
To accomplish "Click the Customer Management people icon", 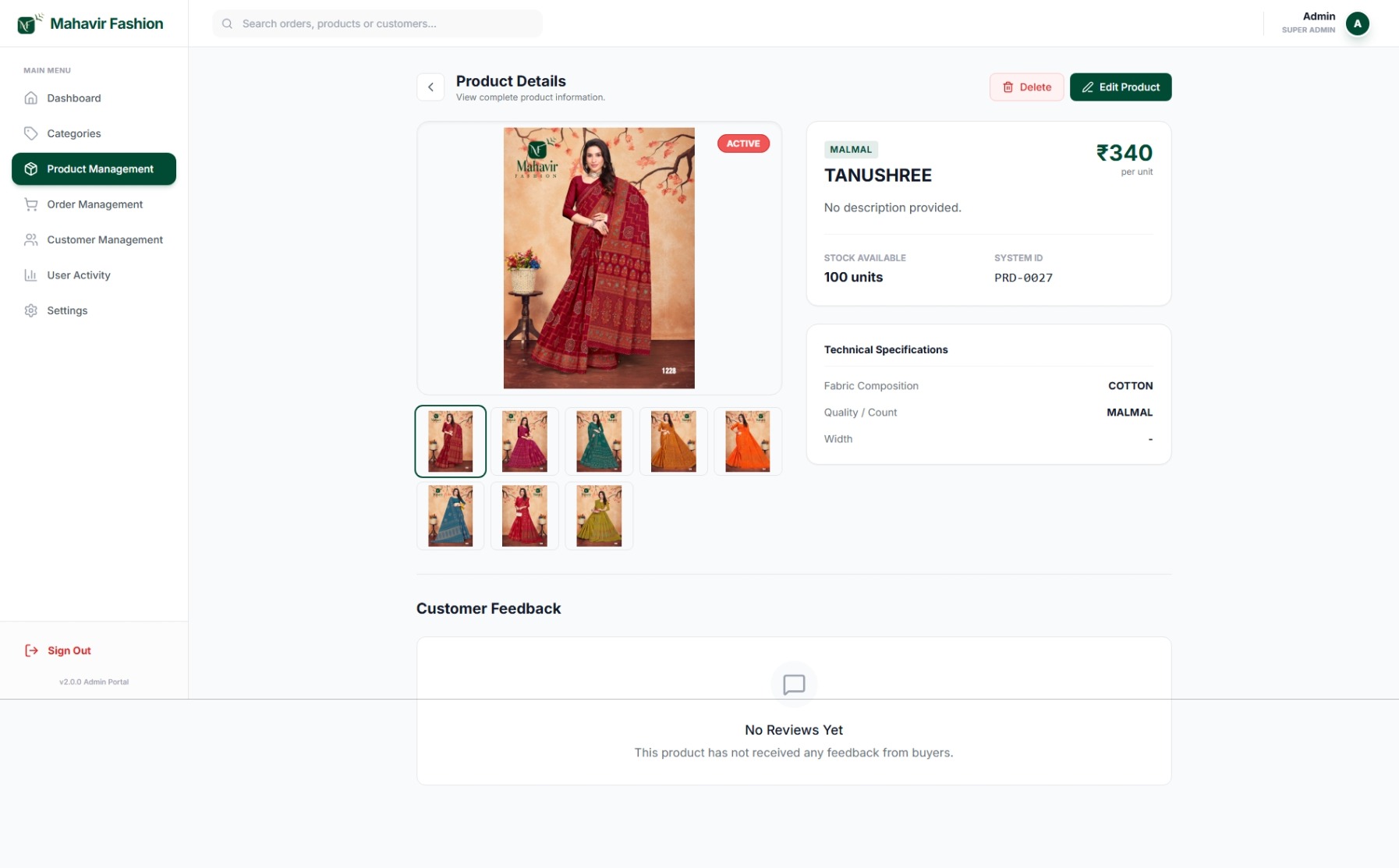I will point(31,239).
